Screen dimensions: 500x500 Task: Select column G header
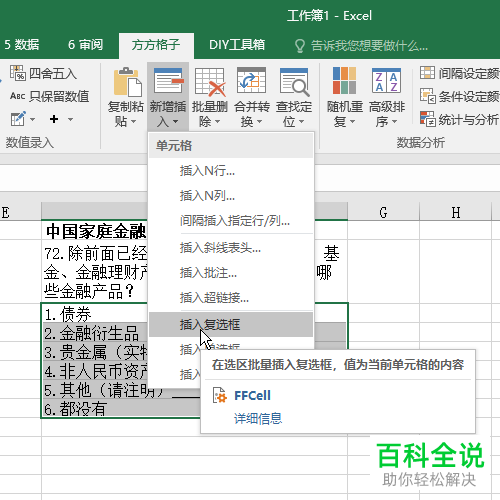point(383,212)
